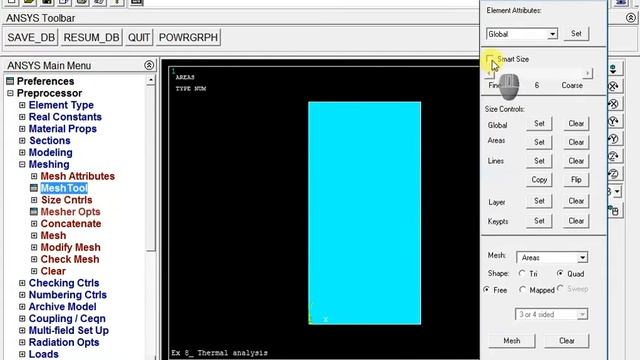This screenshot has width=640, height=360.
Task: Enable the Smart Size checkbox
Action: [490, 60]
